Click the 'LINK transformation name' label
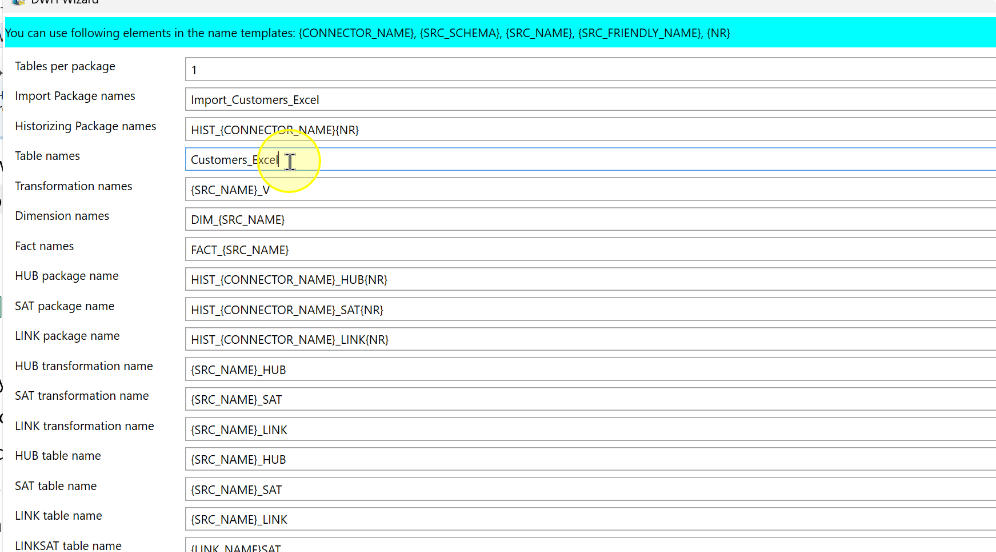 84,426
